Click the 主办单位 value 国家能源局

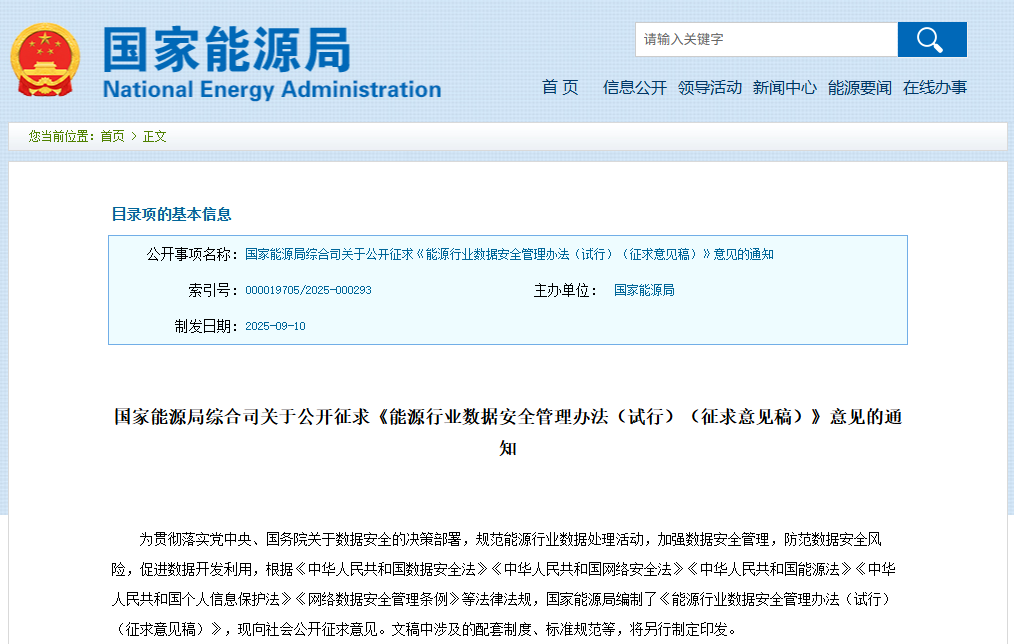point(644,290)
